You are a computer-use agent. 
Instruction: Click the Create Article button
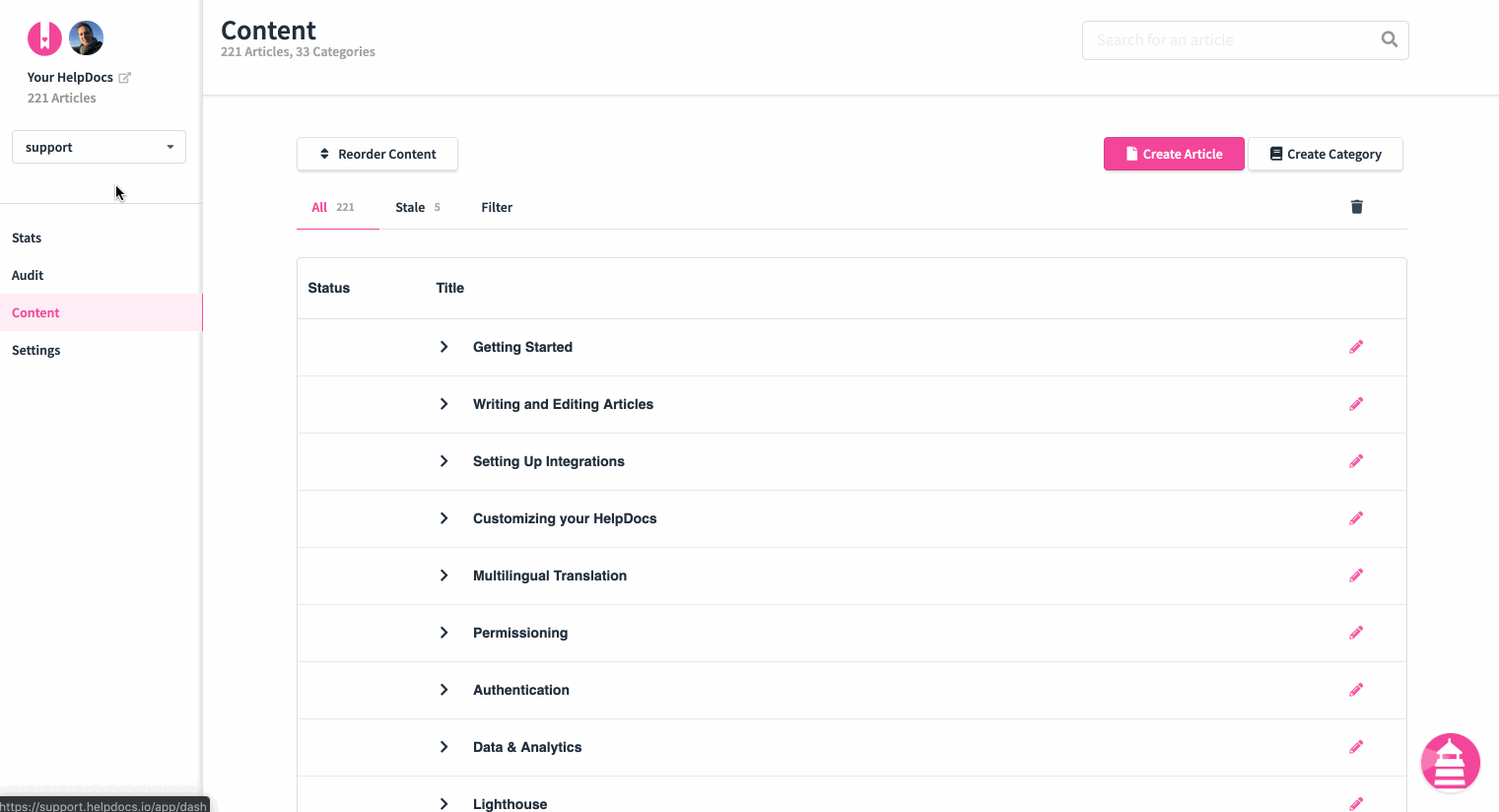(x=1174, y=154)
